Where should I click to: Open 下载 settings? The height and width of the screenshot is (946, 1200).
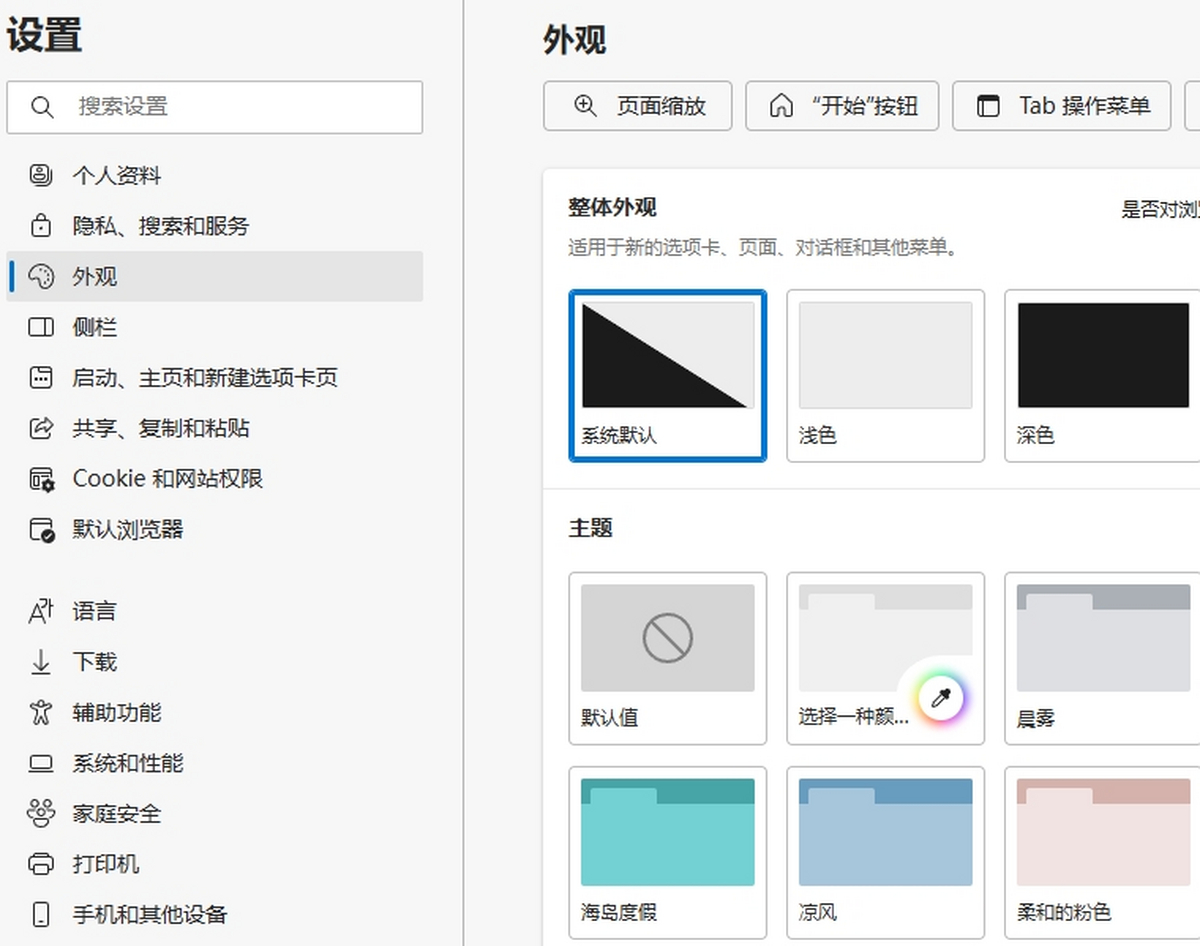[x=215, y=662]
